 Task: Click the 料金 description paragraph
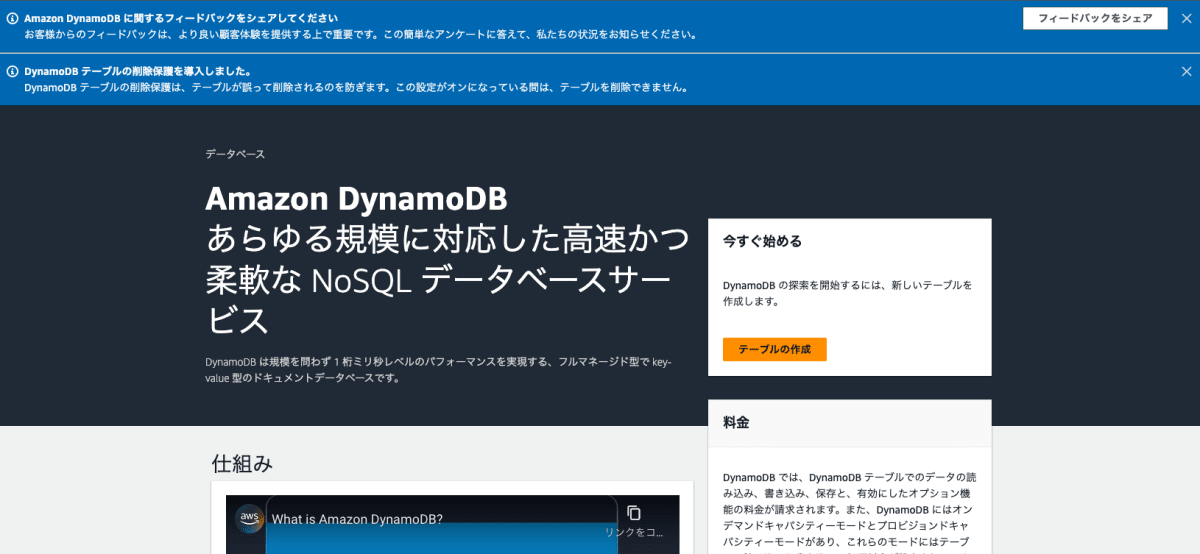(x=849, y=512)
